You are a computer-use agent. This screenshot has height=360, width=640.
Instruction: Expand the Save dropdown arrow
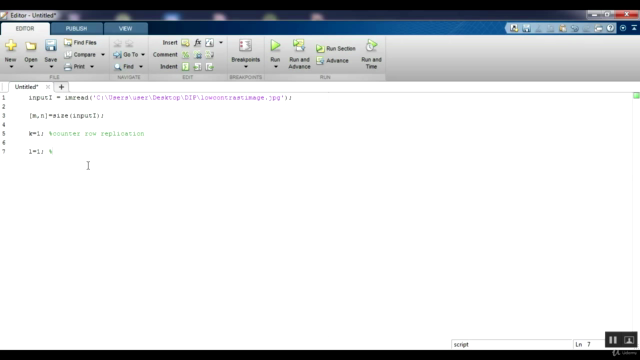51,67
